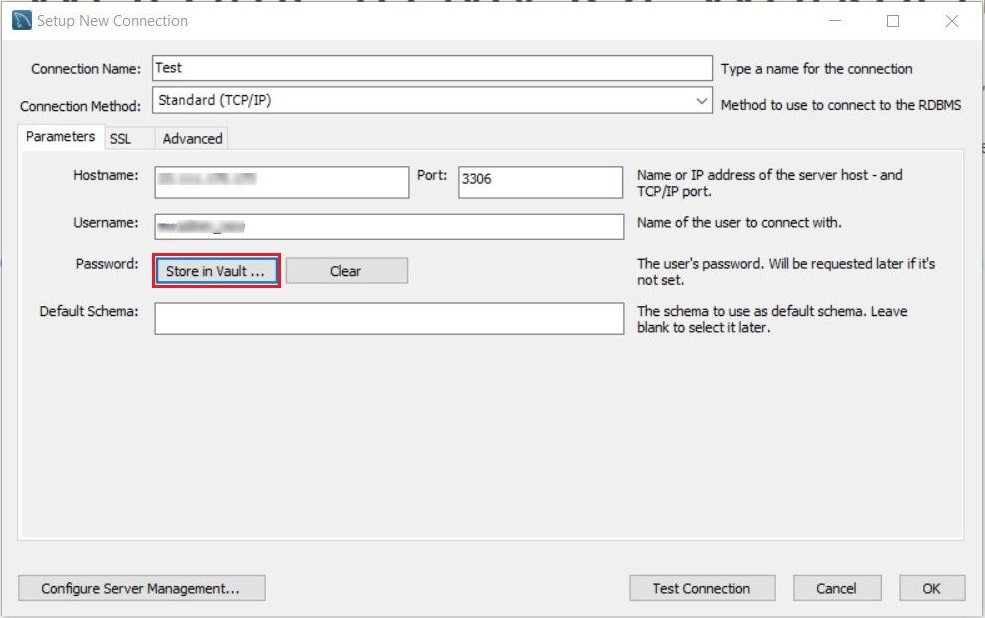Switch to the Parameters tab
985x618 pixels.
click(x=60, y=137)
